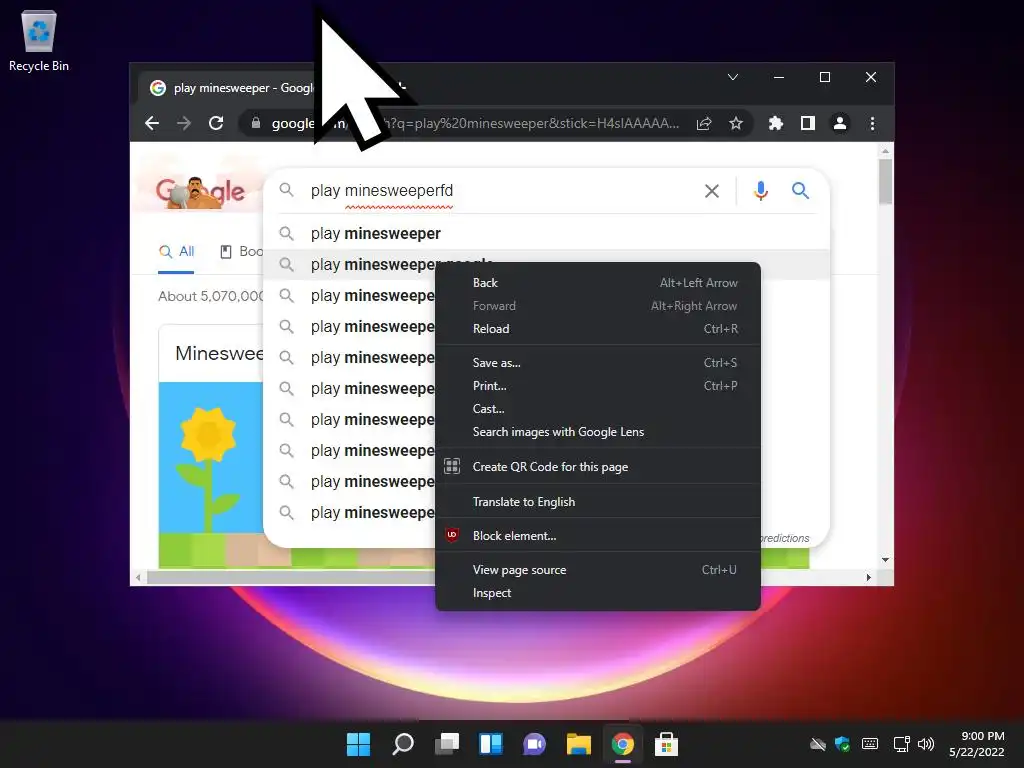Click the scroll down arrow
Image resolution: width=1024 pixels, height=768 pixels.
point(886,560)
